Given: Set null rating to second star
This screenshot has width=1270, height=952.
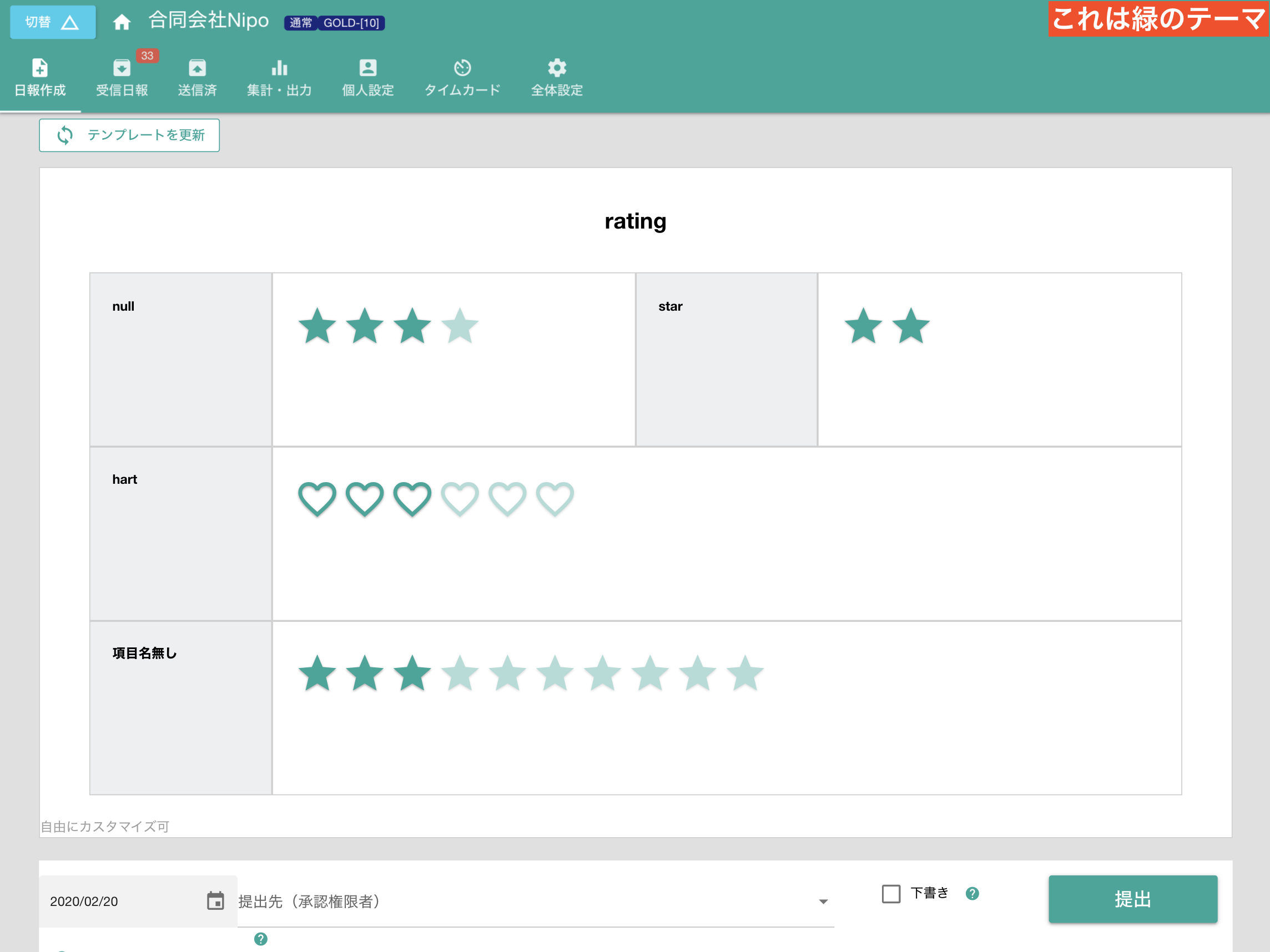Looking at the screenshot, I should pos(365,326).
